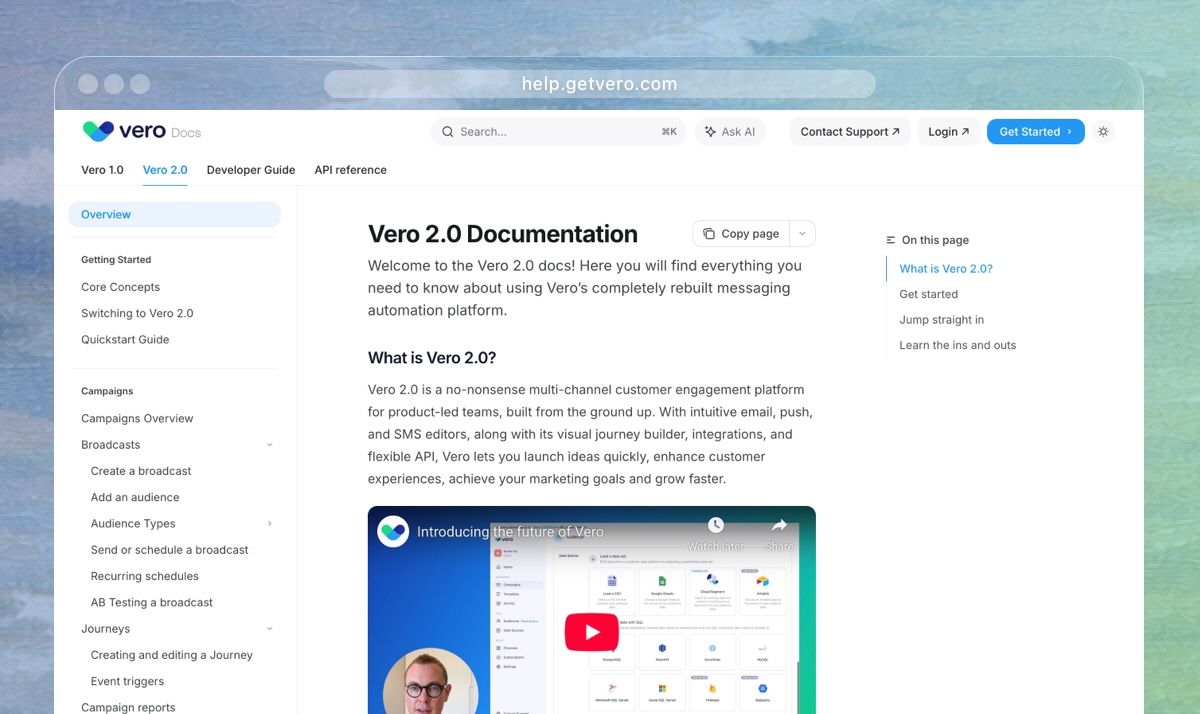Switch to the Vero 1.0 tab

102,170
